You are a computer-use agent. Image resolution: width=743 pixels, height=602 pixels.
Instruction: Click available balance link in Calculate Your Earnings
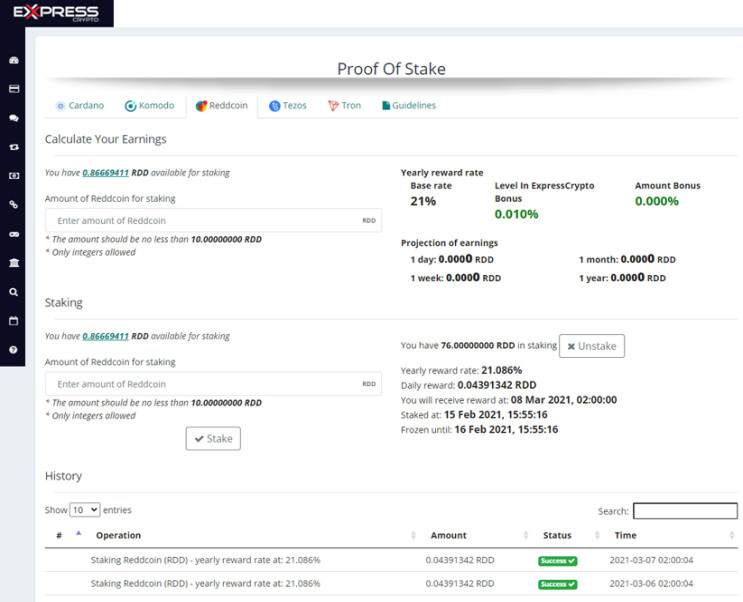click(106, 173)
